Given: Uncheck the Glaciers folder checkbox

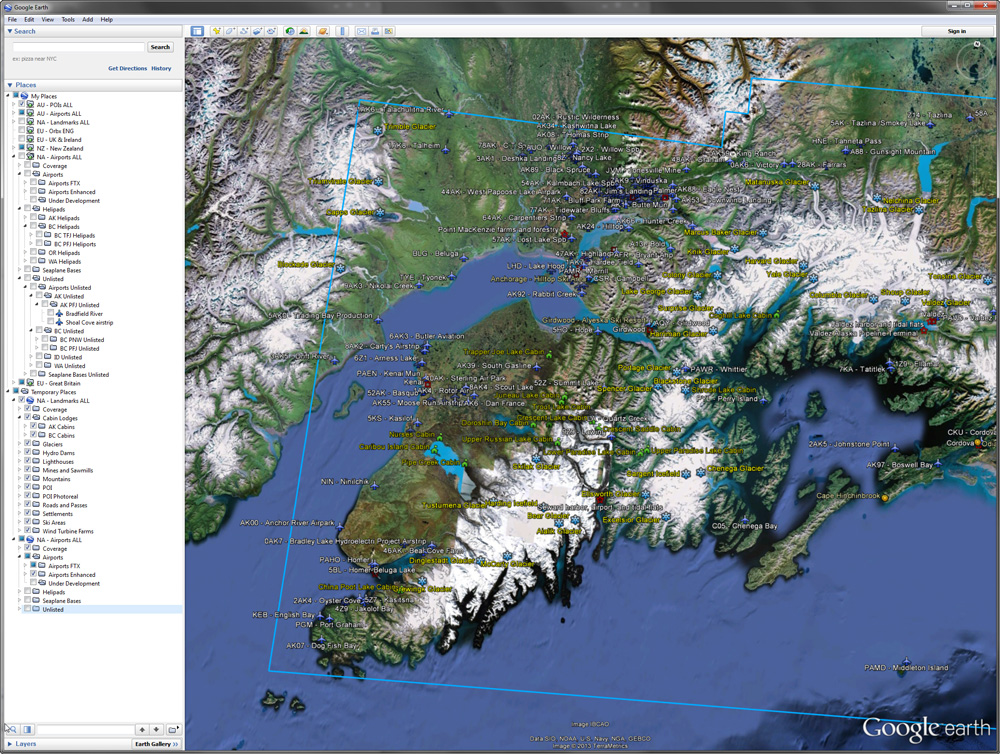Looking at the screenshot, I should 28,444.
